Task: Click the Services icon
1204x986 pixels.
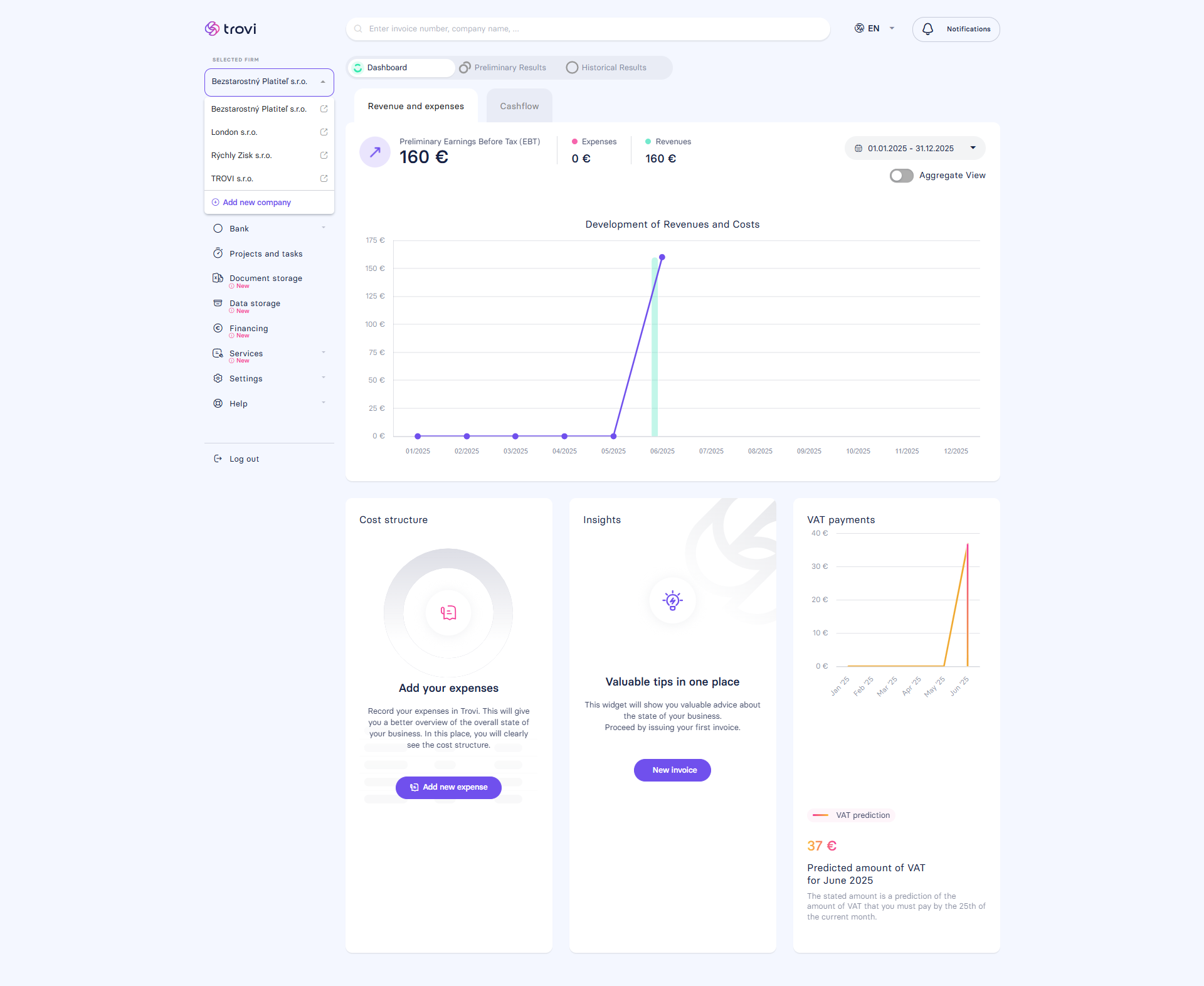Action: 218,353
